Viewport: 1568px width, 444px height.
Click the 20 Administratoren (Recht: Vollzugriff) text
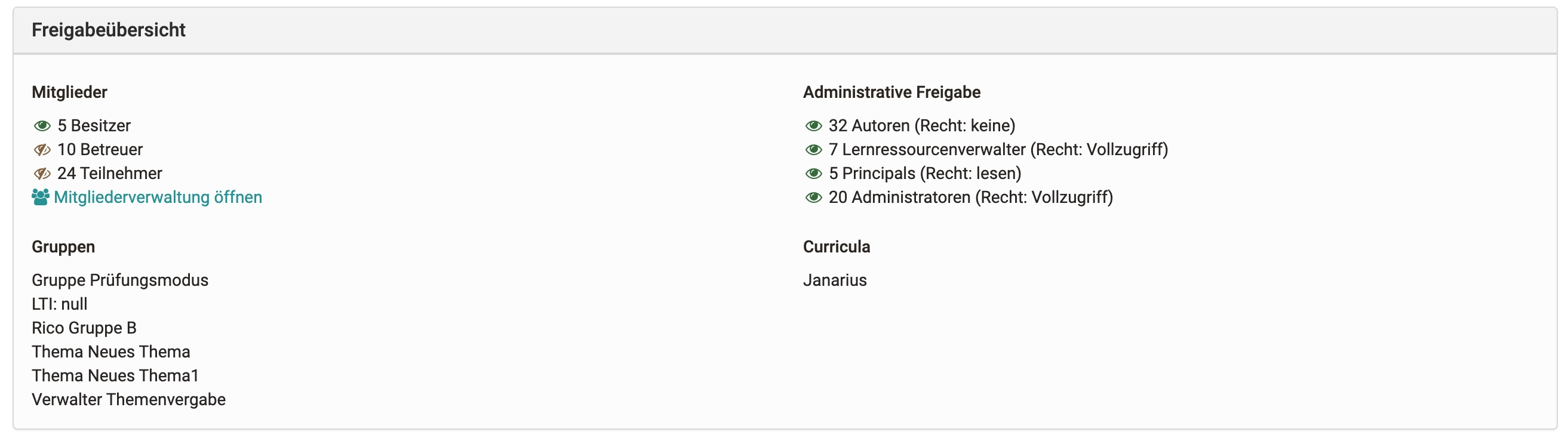pos(970,198)
